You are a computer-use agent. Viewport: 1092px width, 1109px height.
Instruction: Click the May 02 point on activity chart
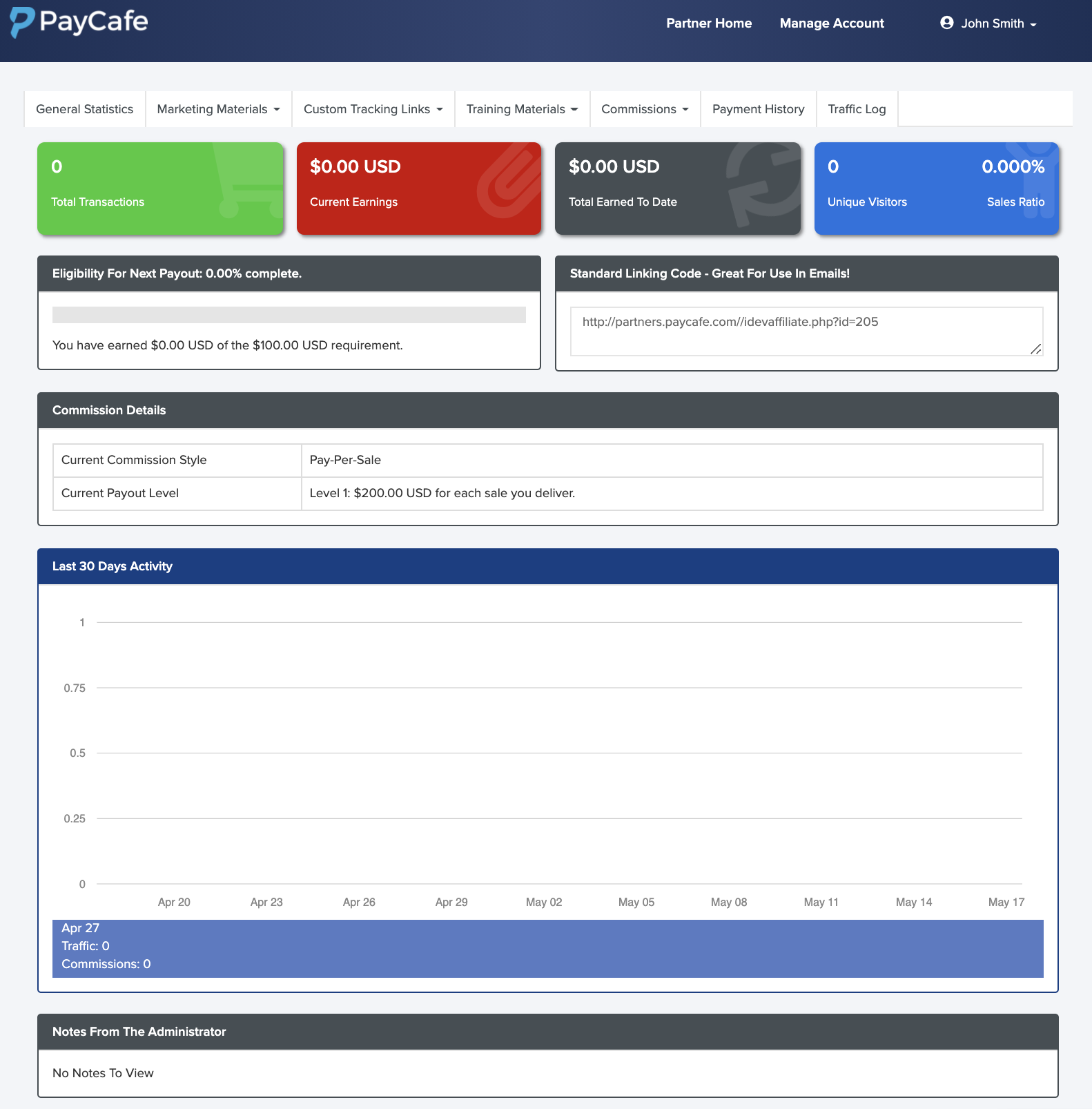click(544, 883)
